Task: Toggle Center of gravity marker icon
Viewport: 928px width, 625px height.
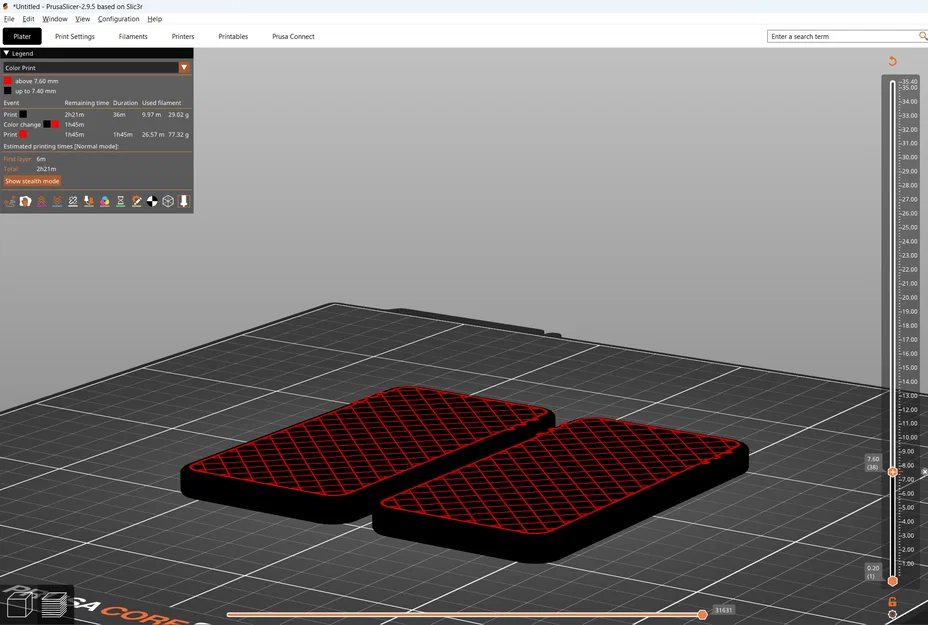Action: coord(152,202)
